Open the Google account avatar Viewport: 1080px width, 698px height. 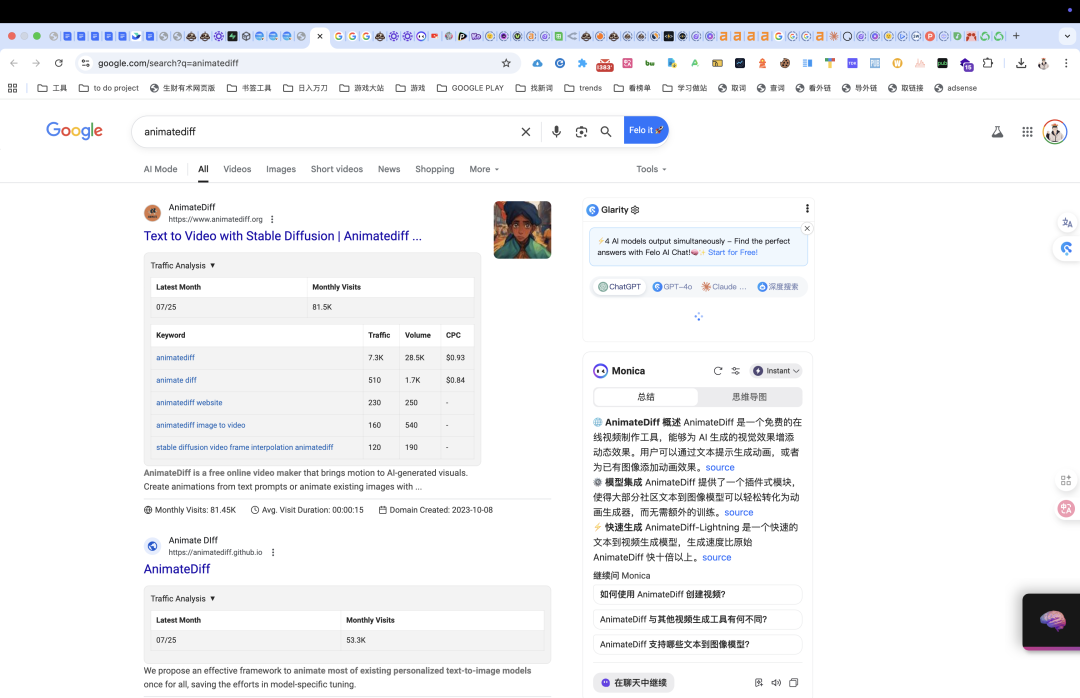tap(1055, 132)
